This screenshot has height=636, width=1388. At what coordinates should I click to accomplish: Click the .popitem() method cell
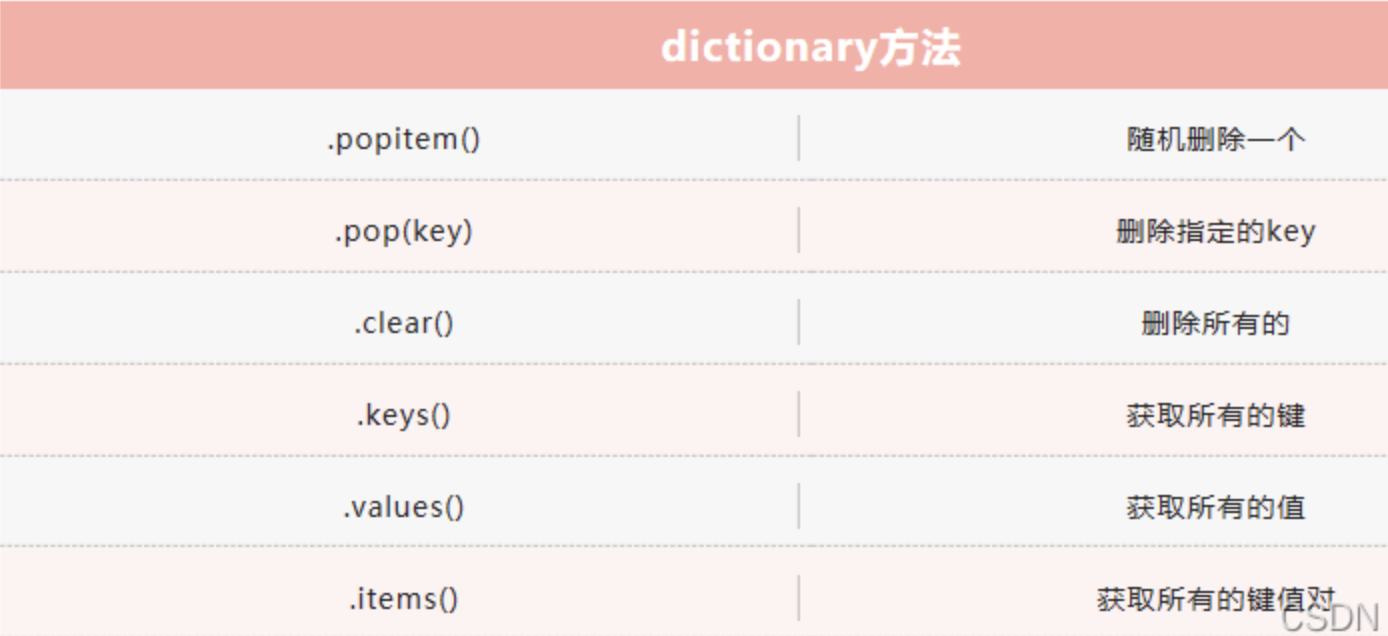403,139
